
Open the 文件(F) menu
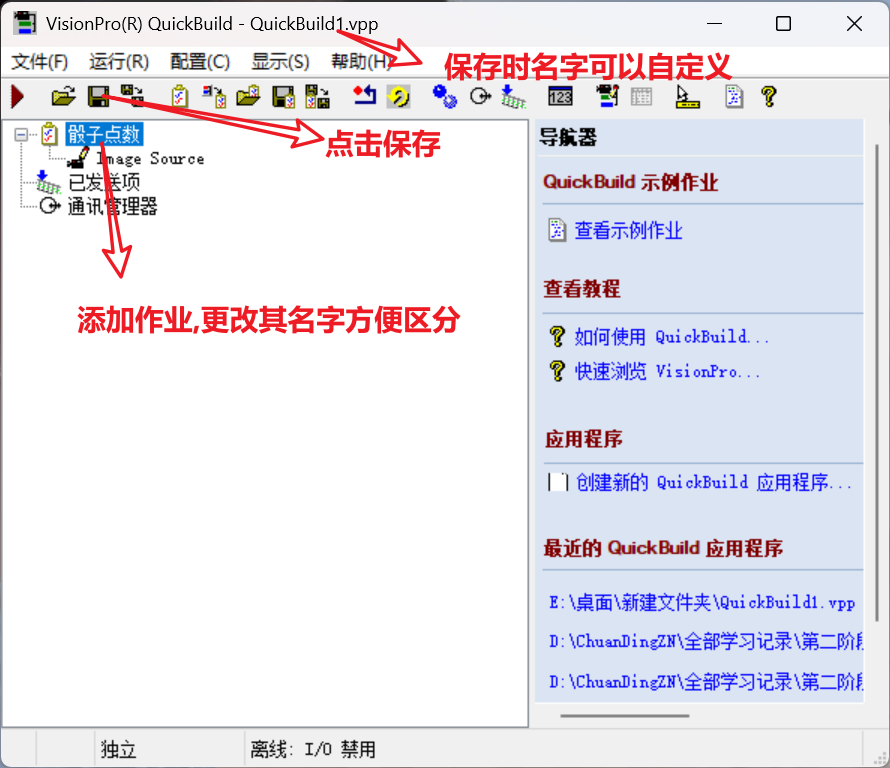coord(40,61)
